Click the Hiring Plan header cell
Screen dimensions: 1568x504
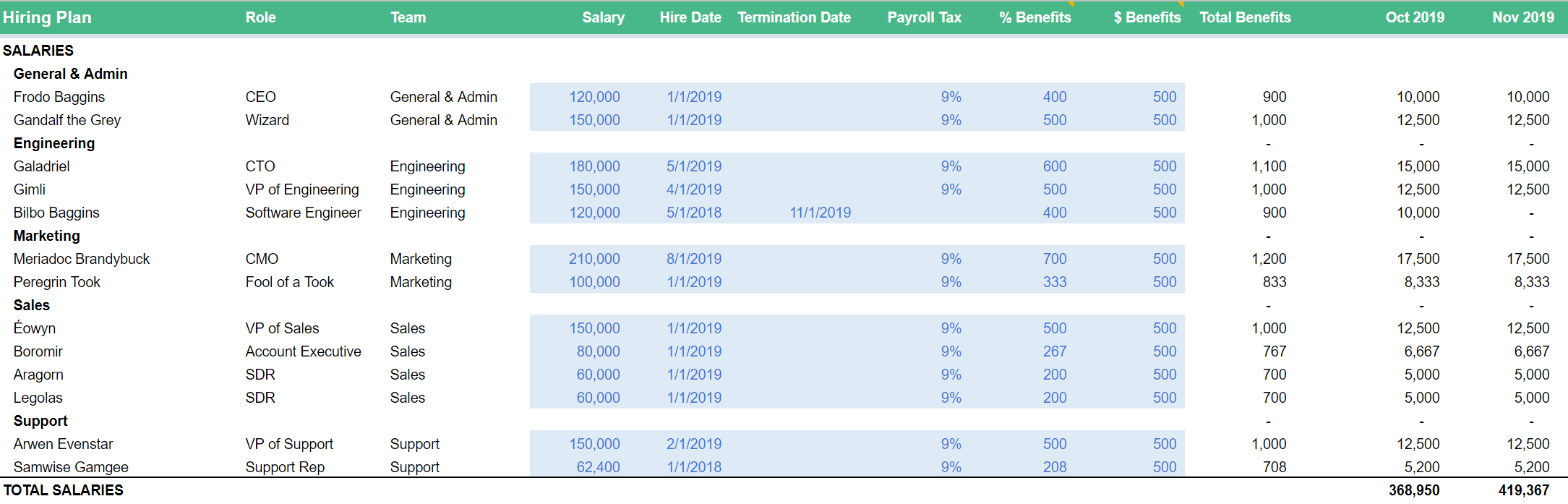coord(48,17)
